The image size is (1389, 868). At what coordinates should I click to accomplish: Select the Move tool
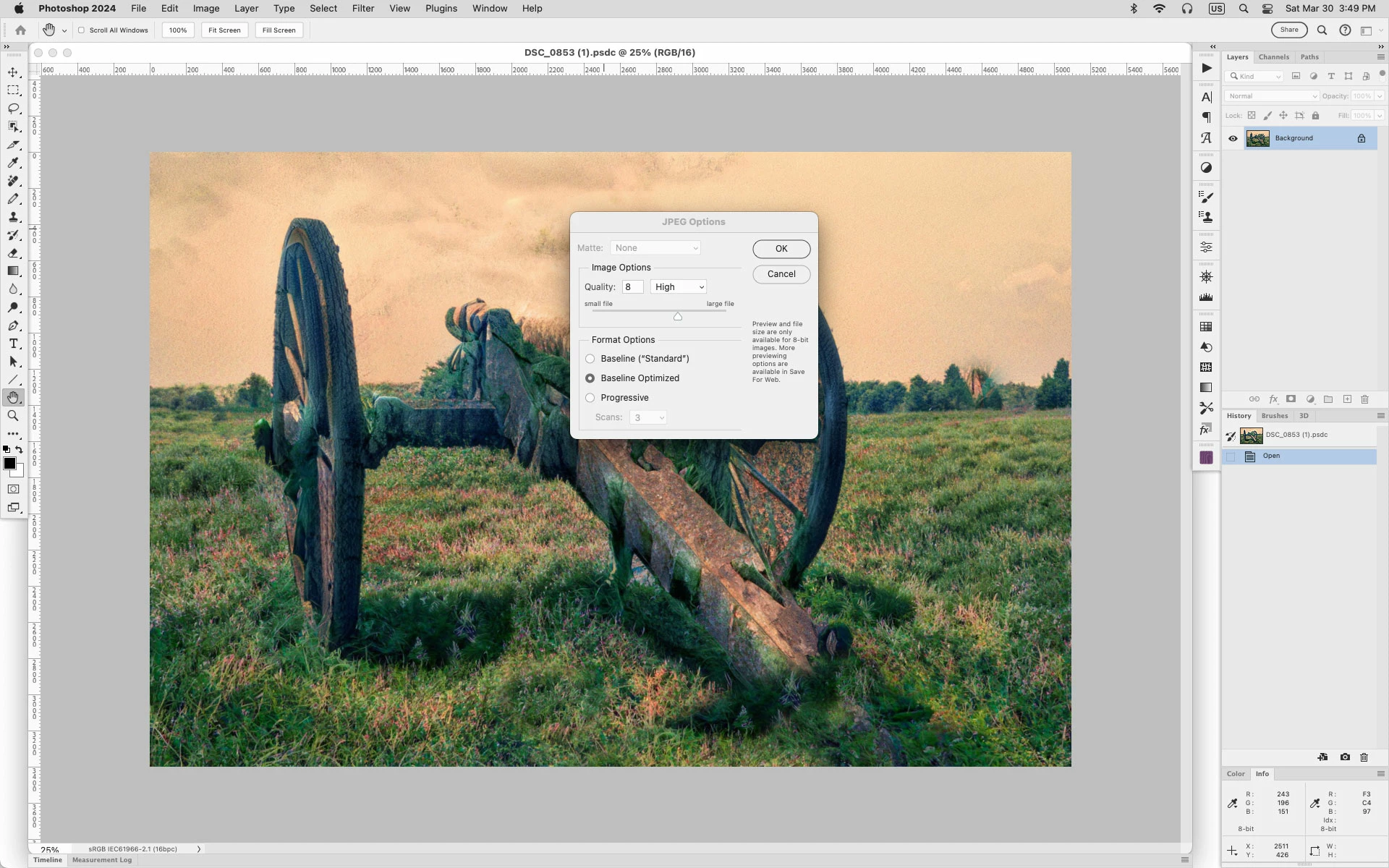pyautogui.click(x=13, y=72)
